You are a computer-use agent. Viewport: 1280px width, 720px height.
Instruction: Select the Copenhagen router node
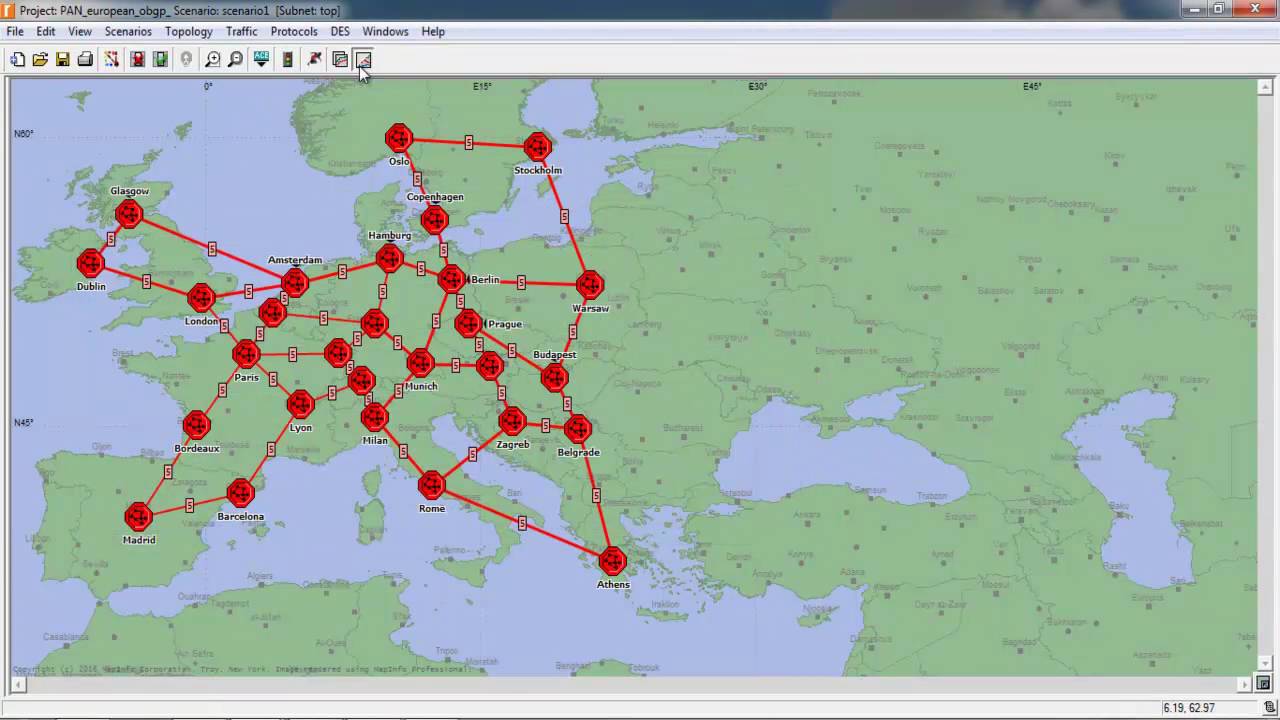(x=435, y=219)
